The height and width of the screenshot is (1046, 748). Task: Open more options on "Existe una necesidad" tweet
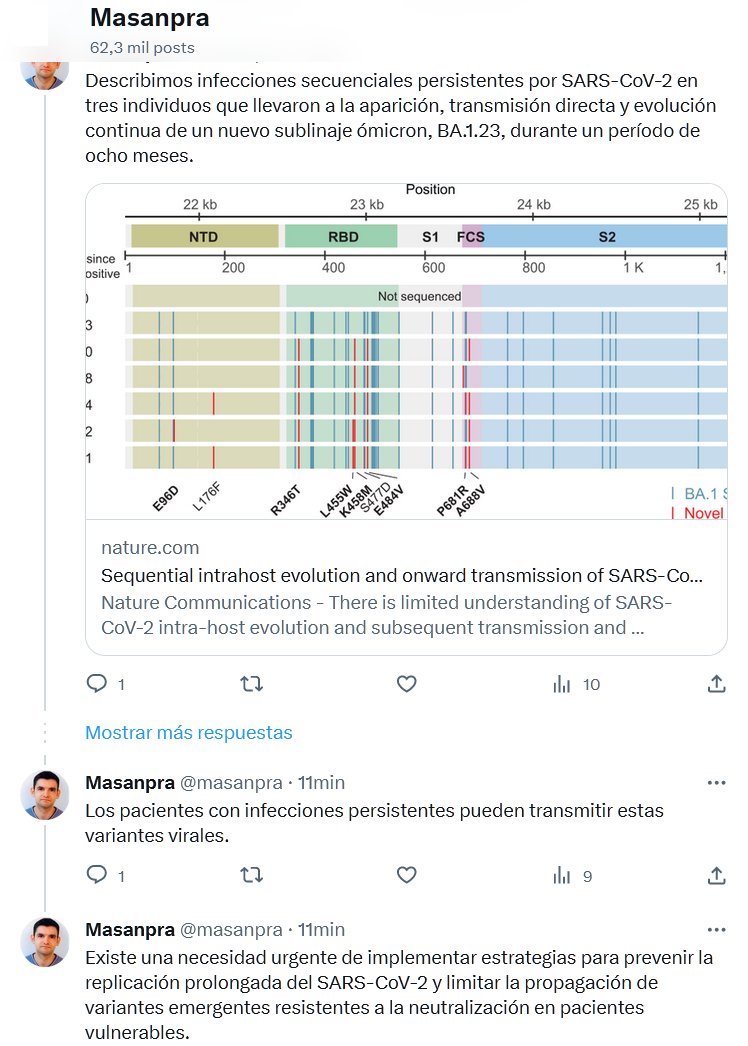716,929
